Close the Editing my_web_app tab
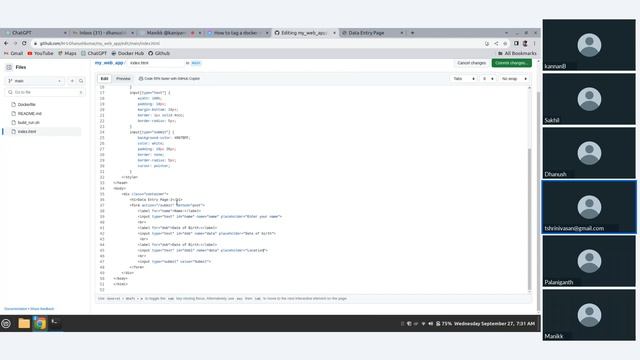The image size is (640, 360). (334, 33)
